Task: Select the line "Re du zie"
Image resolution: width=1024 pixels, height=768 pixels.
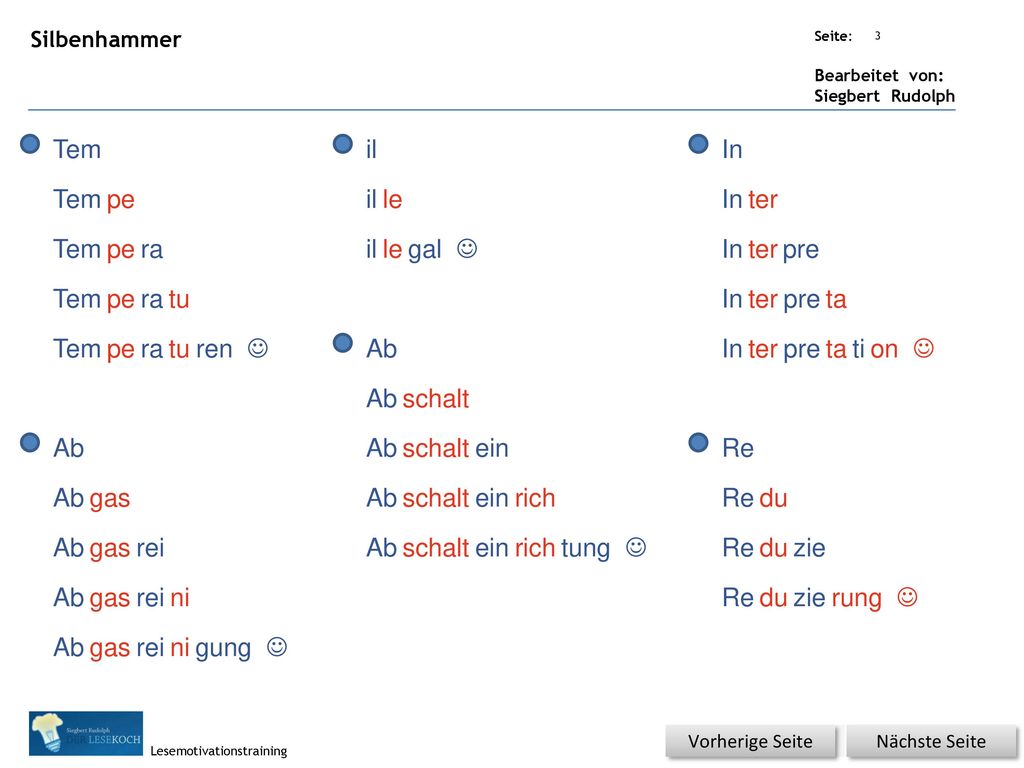Action: pyautogui.click(x=773, y=548)
